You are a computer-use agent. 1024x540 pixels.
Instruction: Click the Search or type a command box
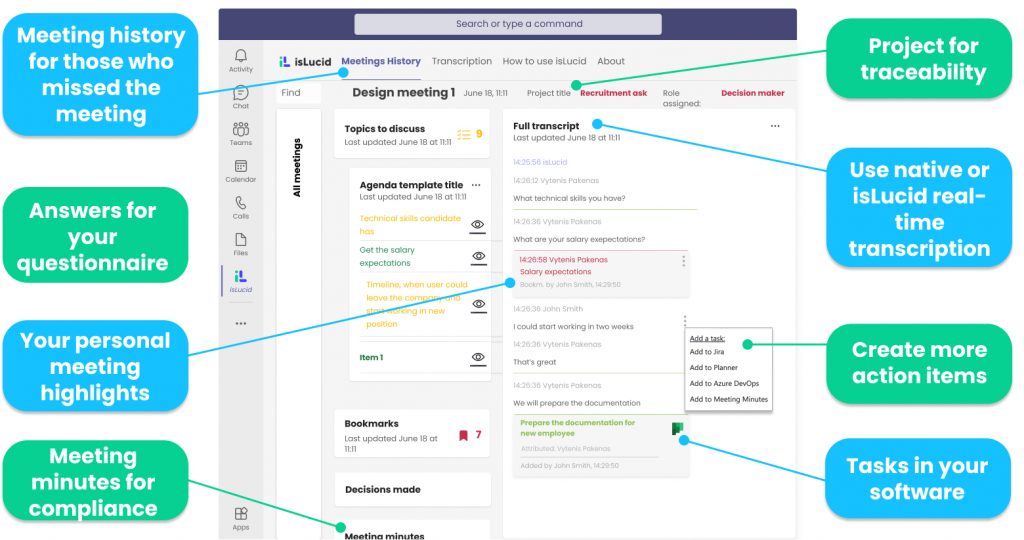(507, 24)
